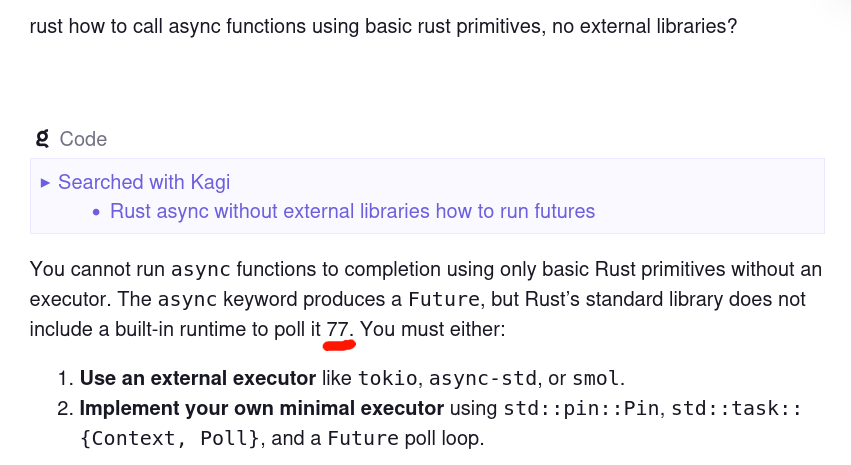Click the Kagi "g" logo icon
851x465 pixels.
[42, 139]
